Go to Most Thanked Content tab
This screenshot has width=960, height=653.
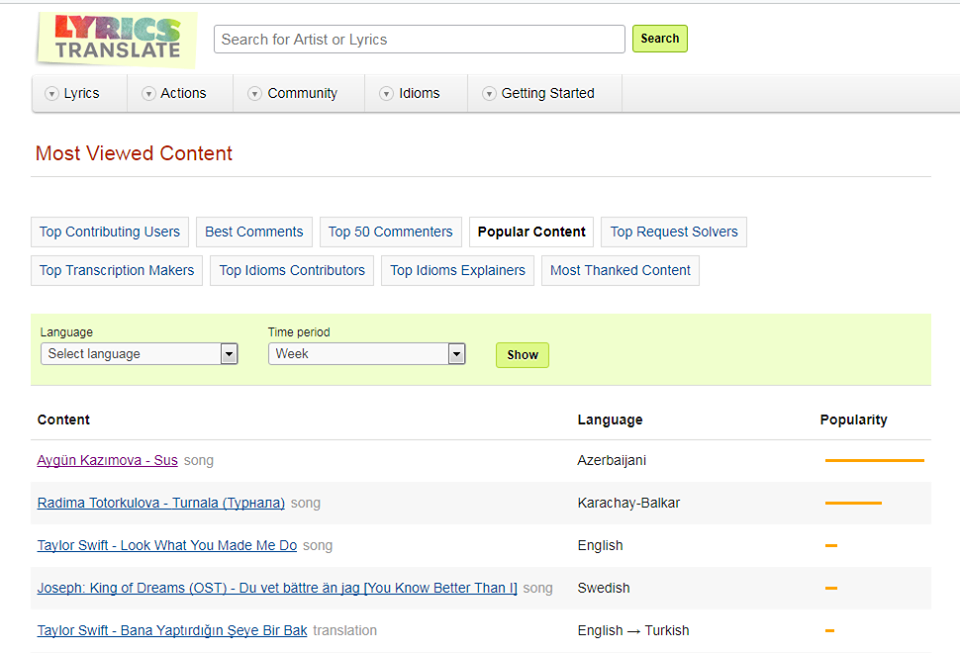tap(620, 271)
